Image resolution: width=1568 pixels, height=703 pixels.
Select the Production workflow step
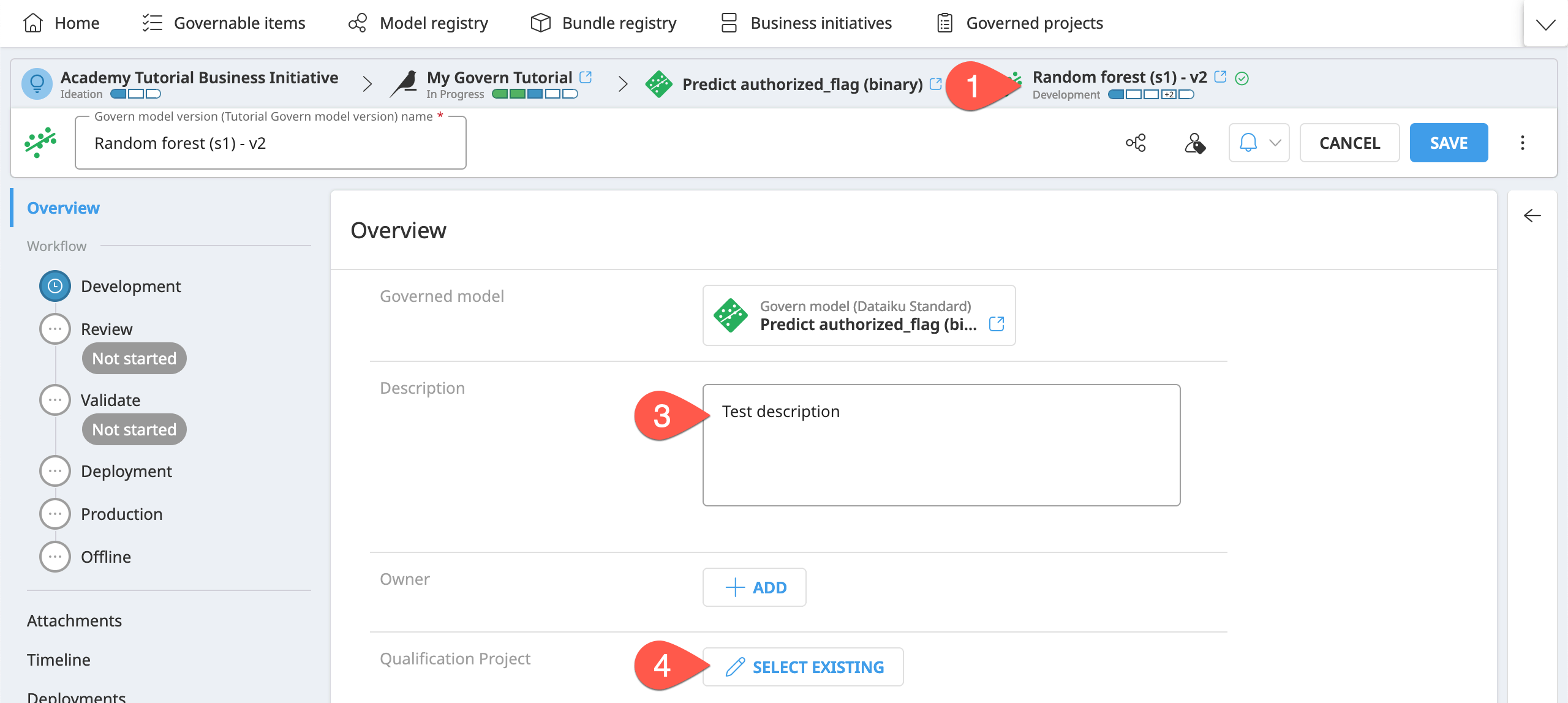click(121, 514)
